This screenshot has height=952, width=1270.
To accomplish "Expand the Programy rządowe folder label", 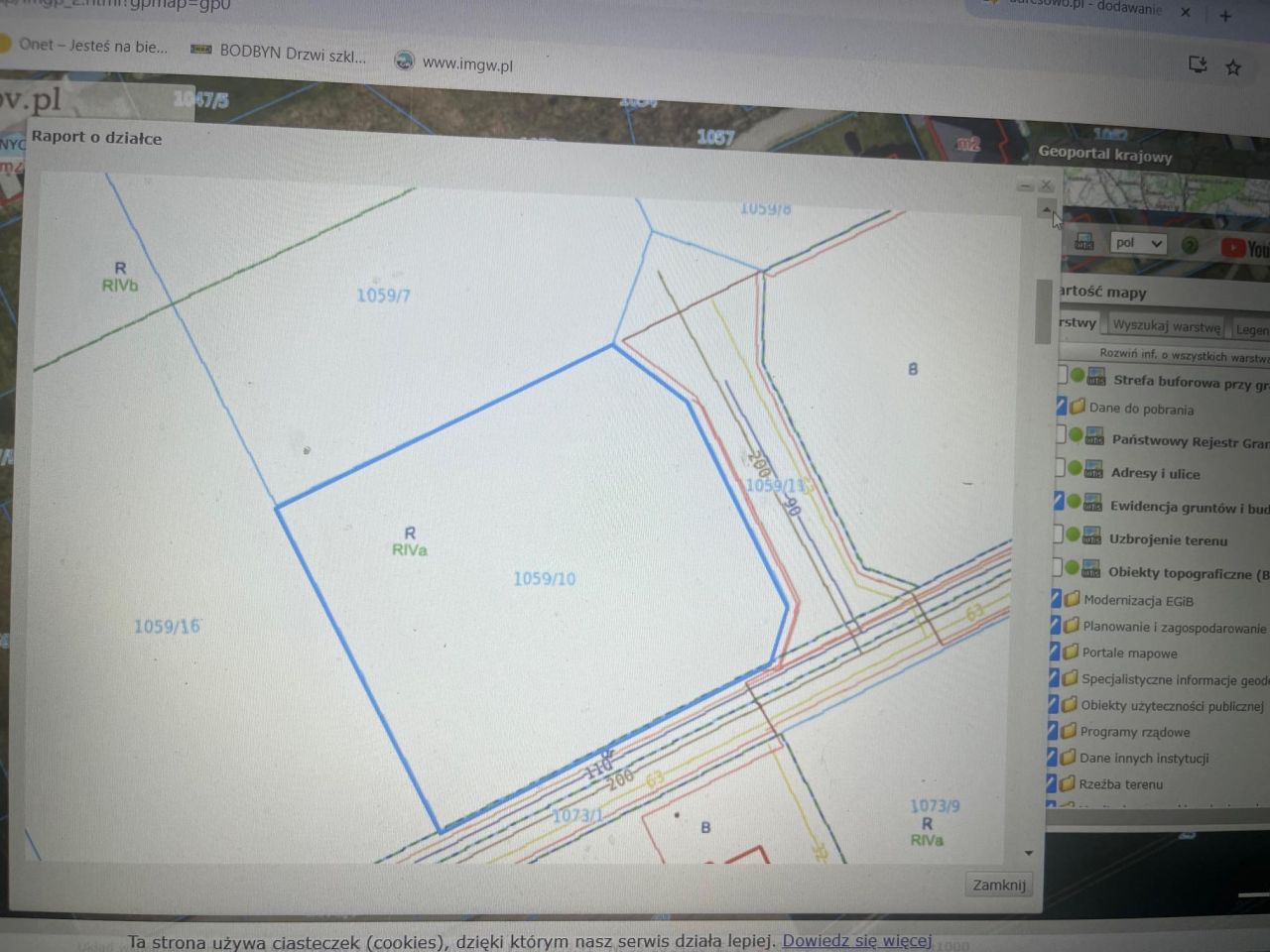I will (1134, 733).
